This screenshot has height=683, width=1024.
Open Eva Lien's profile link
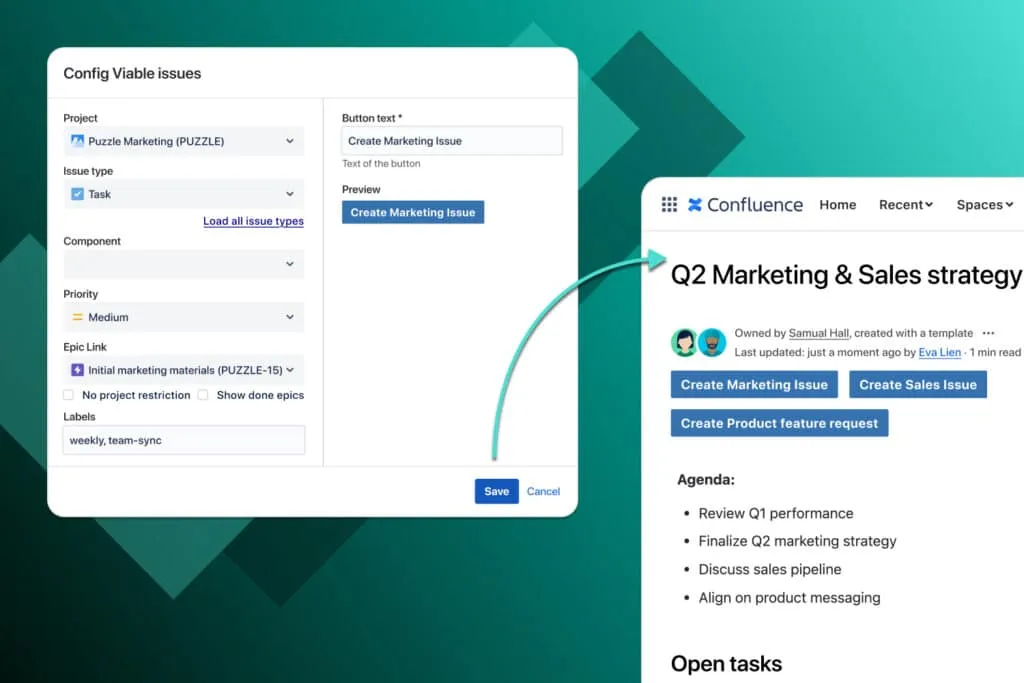(x=940, y=353)
